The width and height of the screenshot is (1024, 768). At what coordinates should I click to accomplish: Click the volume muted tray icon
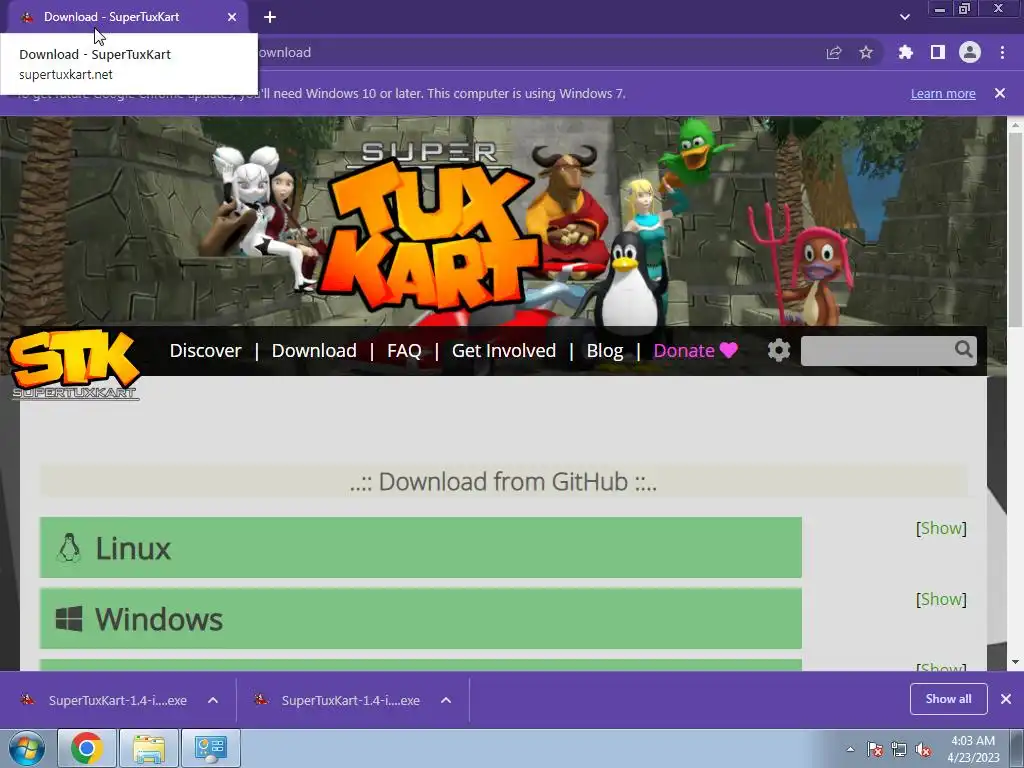click(x=923, y=749)
